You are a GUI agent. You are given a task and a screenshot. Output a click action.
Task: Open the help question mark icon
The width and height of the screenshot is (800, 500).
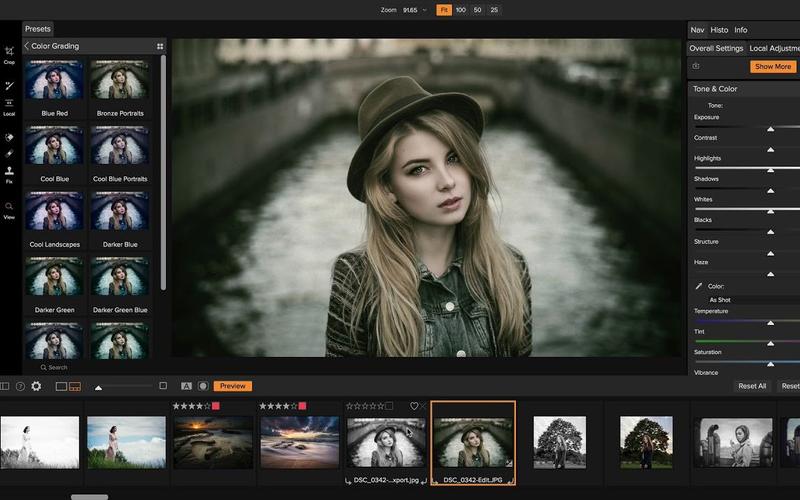pos(20,386)
